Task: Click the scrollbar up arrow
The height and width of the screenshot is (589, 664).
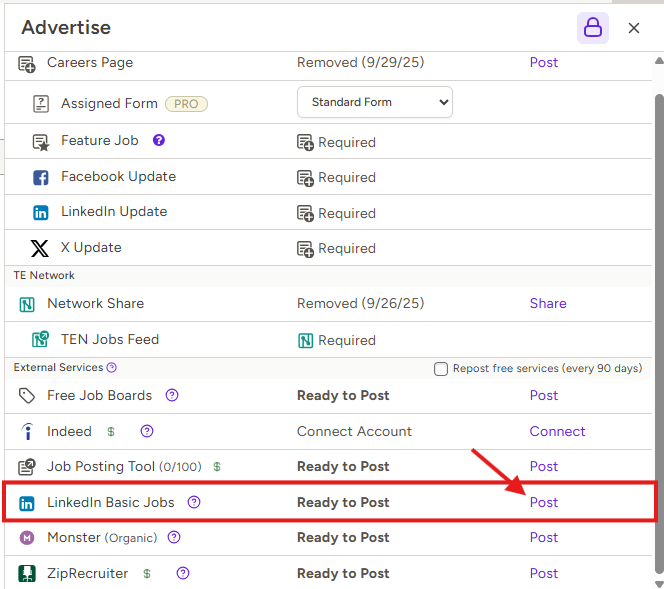Action: [659, 61]
